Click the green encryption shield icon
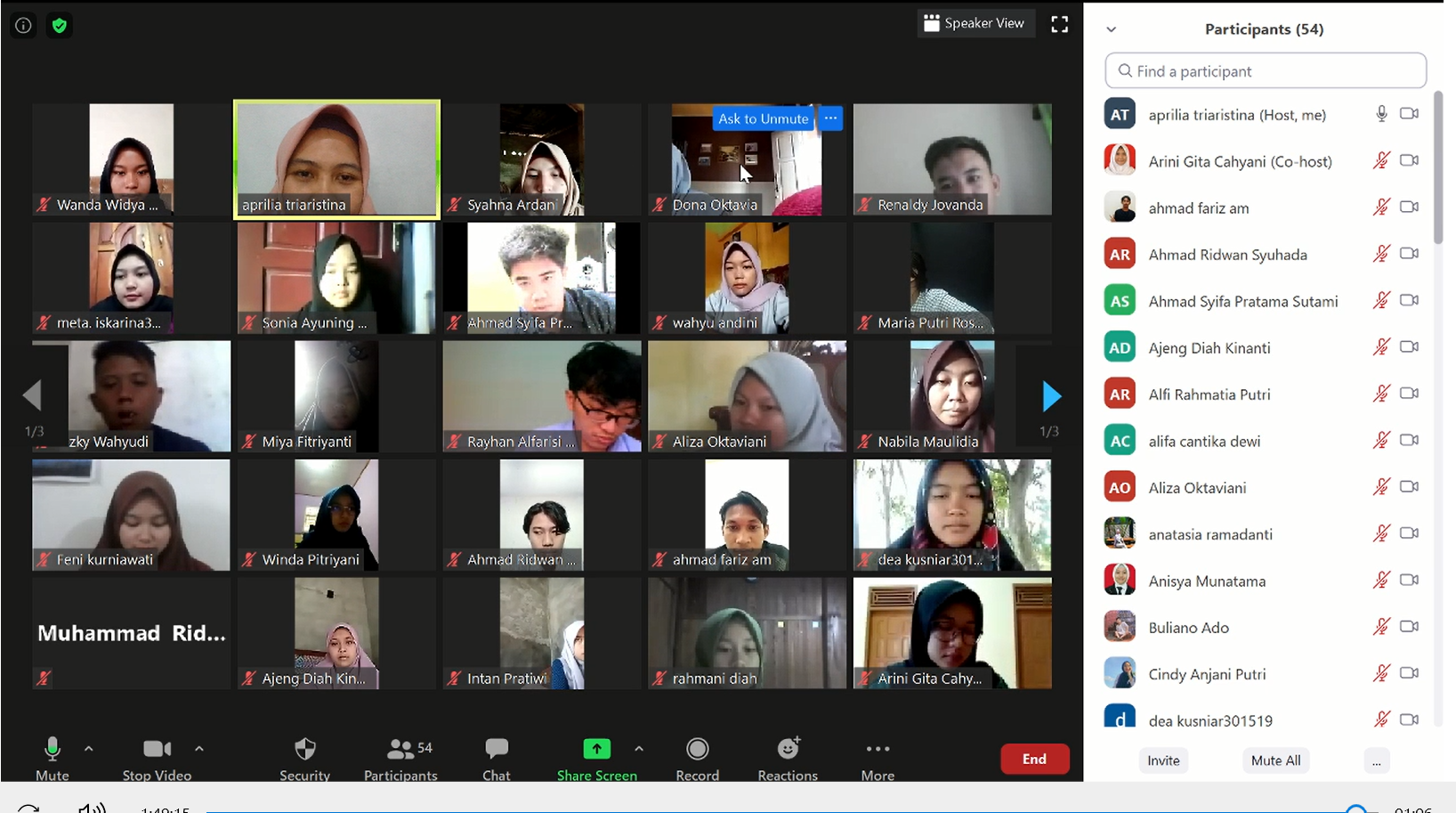Screen dimensions: 1456x813 tap(60, 26)
